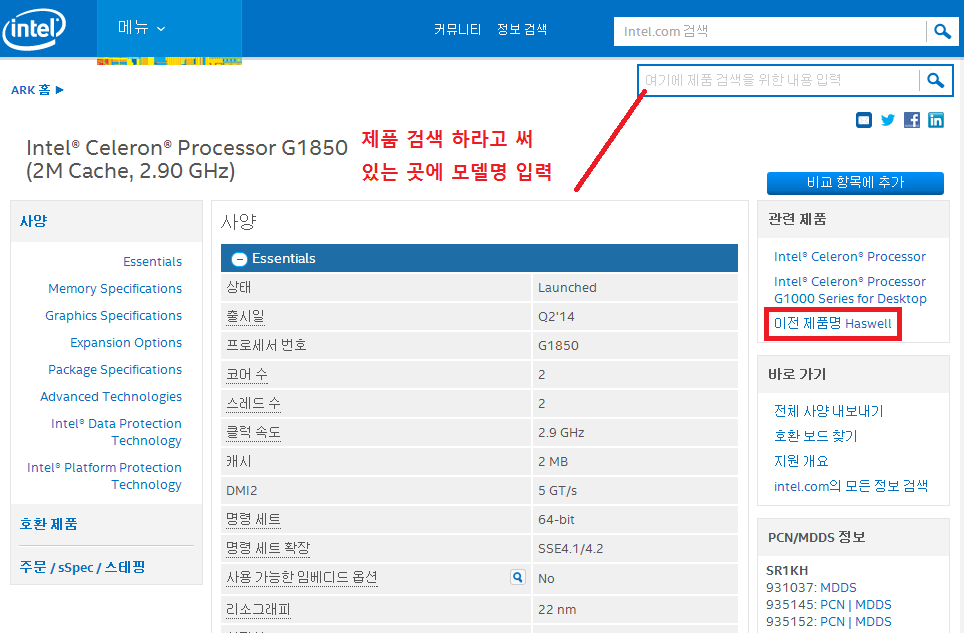This screenshot has width=964, height=633.
Task: Jump to Memory Specifications
Action: (115, 289)
